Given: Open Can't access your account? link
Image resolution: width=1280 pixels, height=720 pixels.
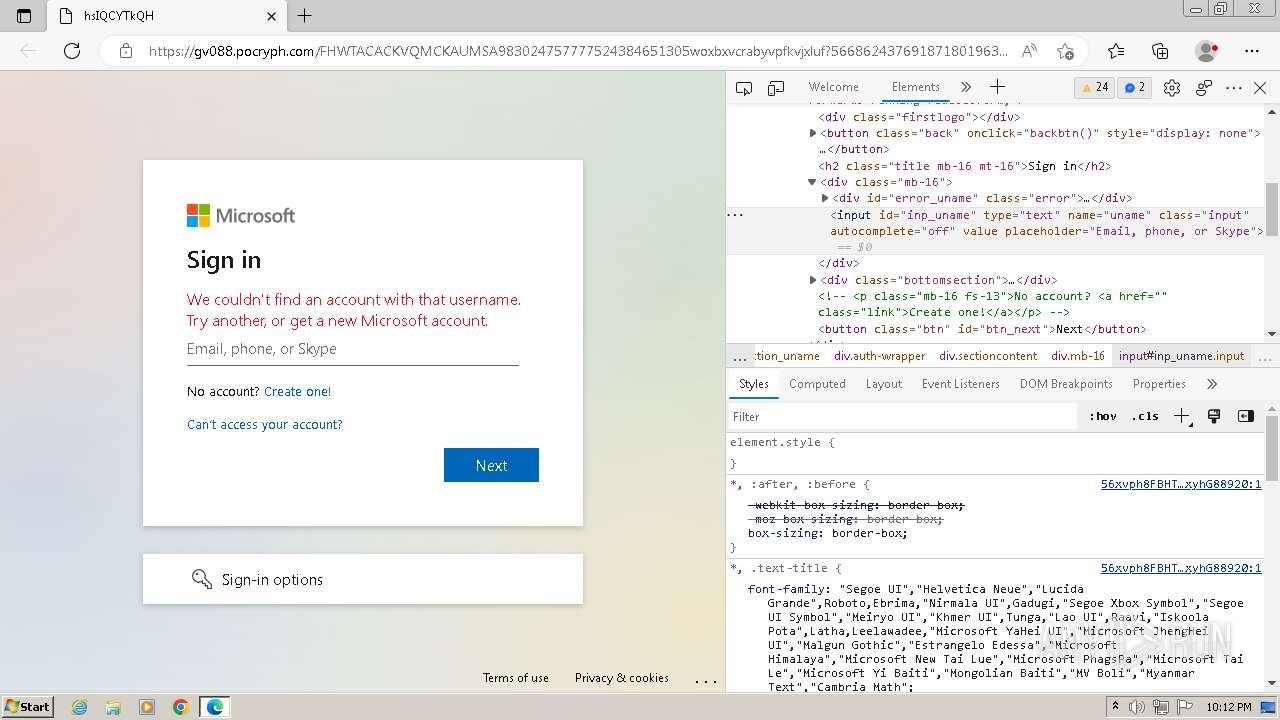Looking at the screenshot, I should point(265,425).
